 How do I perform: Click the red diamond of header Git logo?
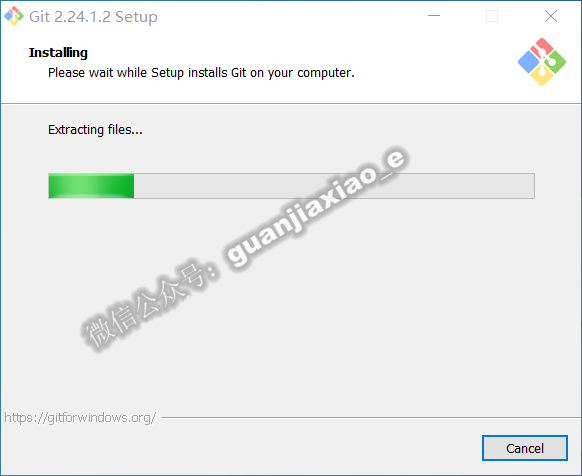click(542, 47)
